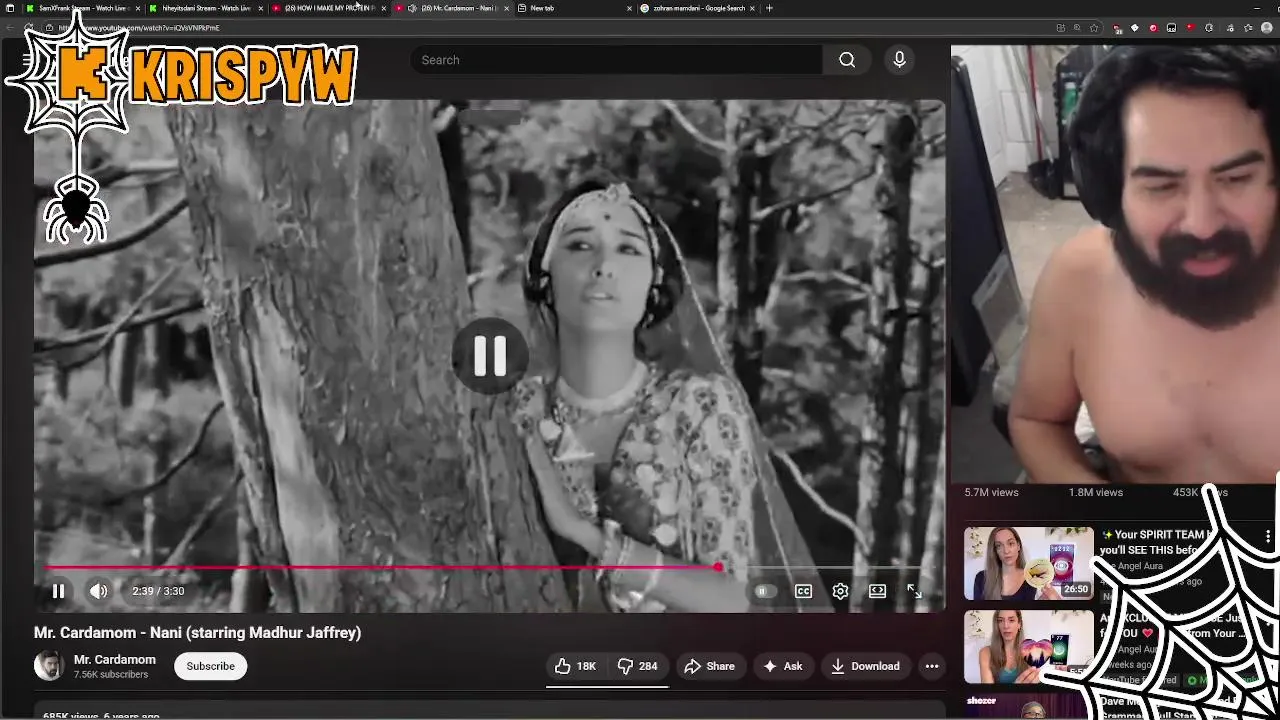This screenshot has height=720, width=1280.
Task: Download the video
Action: tap(865, 666)
